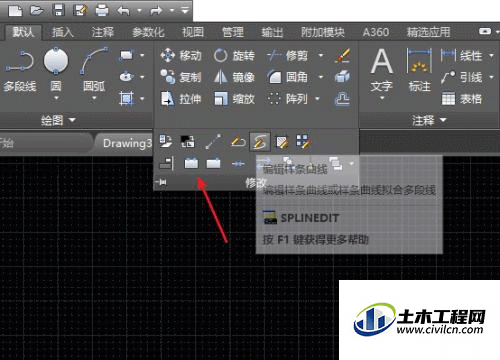Switch to the 输出 ribbon tab

click(272, 32)
